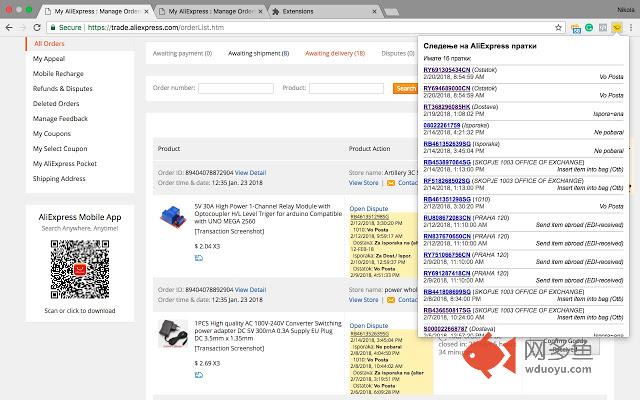The image size is (640, 400).
Task: Select the Disputes (0) tab
Action: pyautogui.click(x=398, y=53)
